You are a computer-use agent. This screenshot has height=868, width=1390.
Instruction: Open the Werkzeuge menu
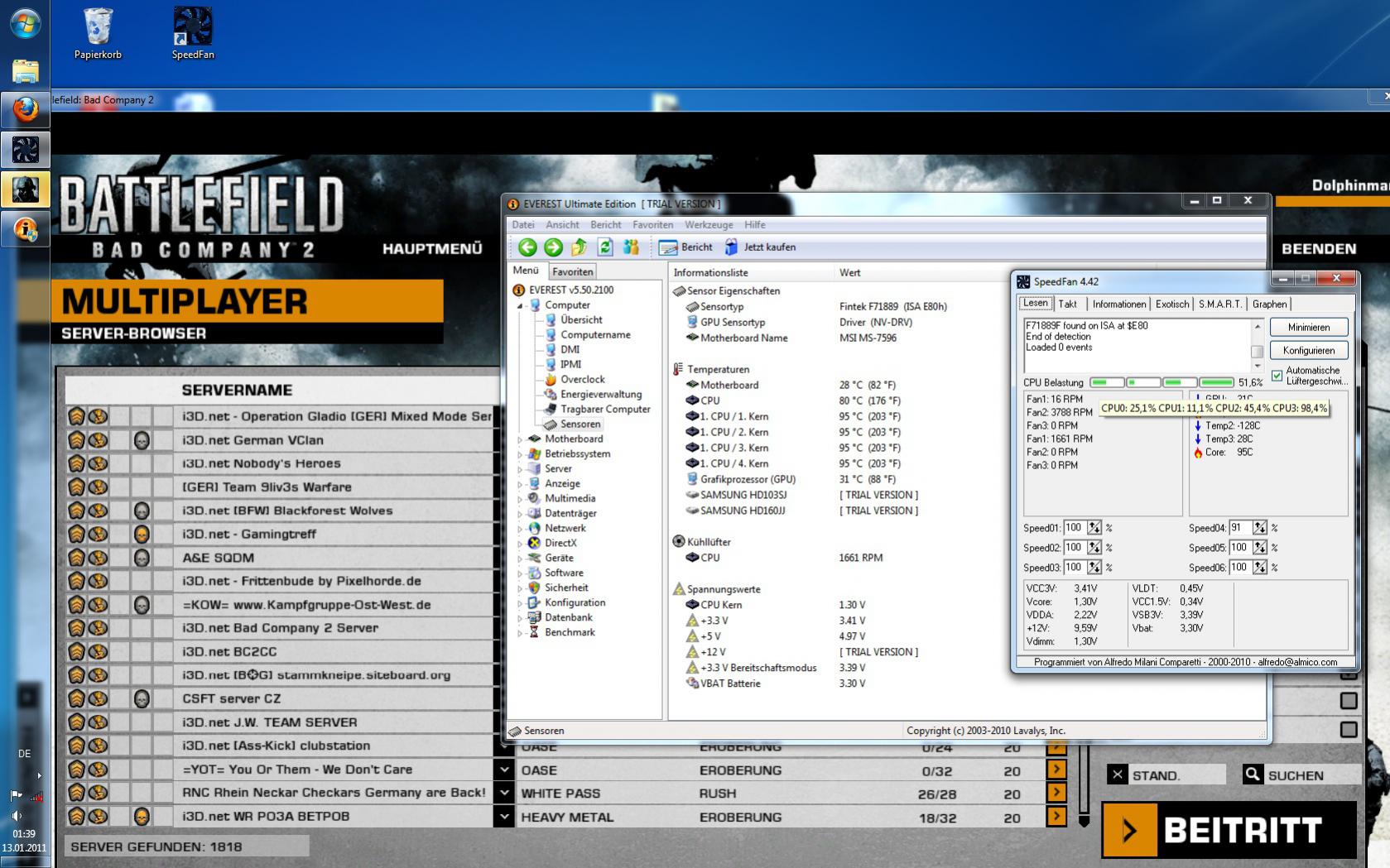pyautogui.click(x=709, y=225)
